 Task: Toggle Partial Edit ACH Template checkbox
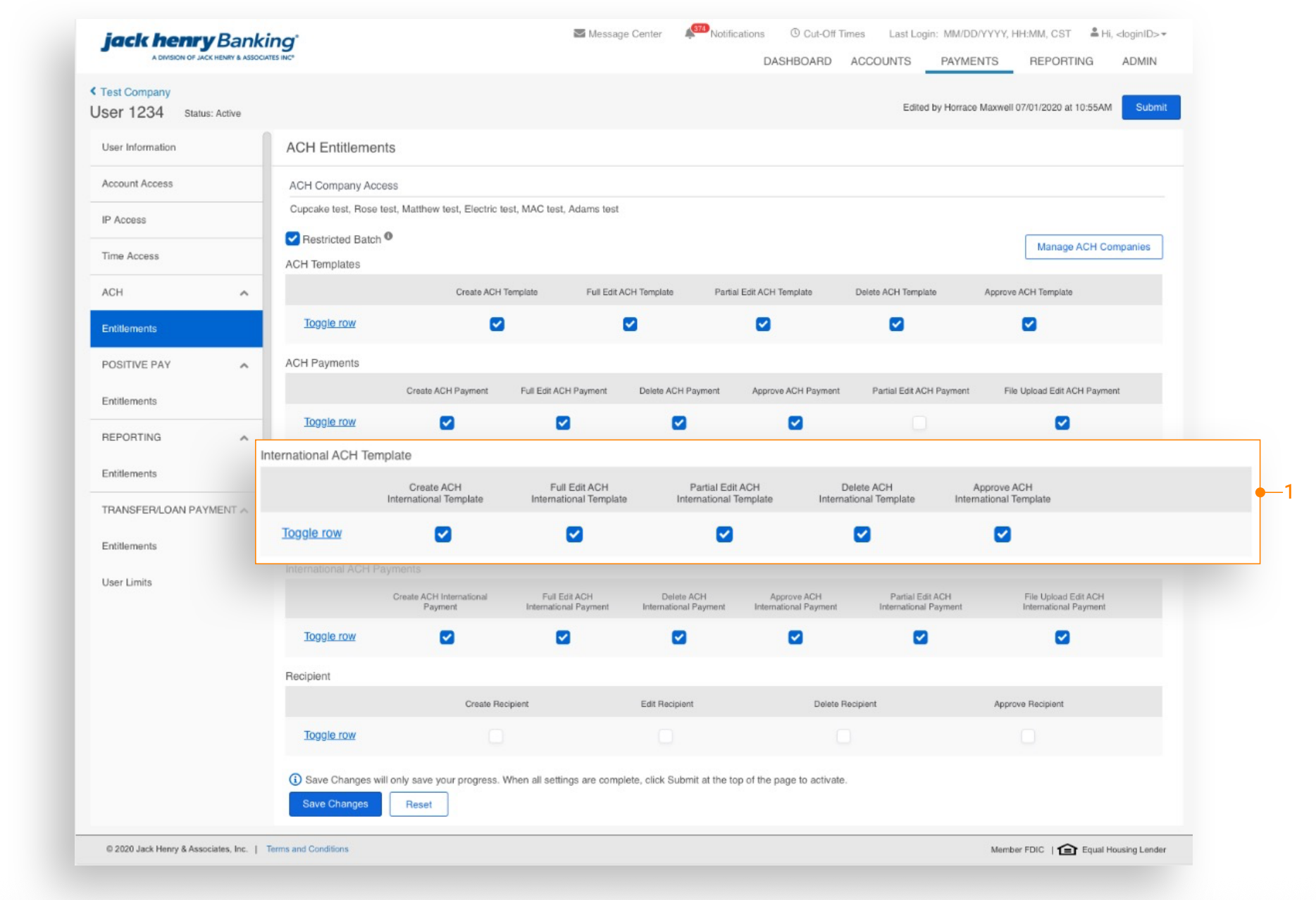pos(763,324)
